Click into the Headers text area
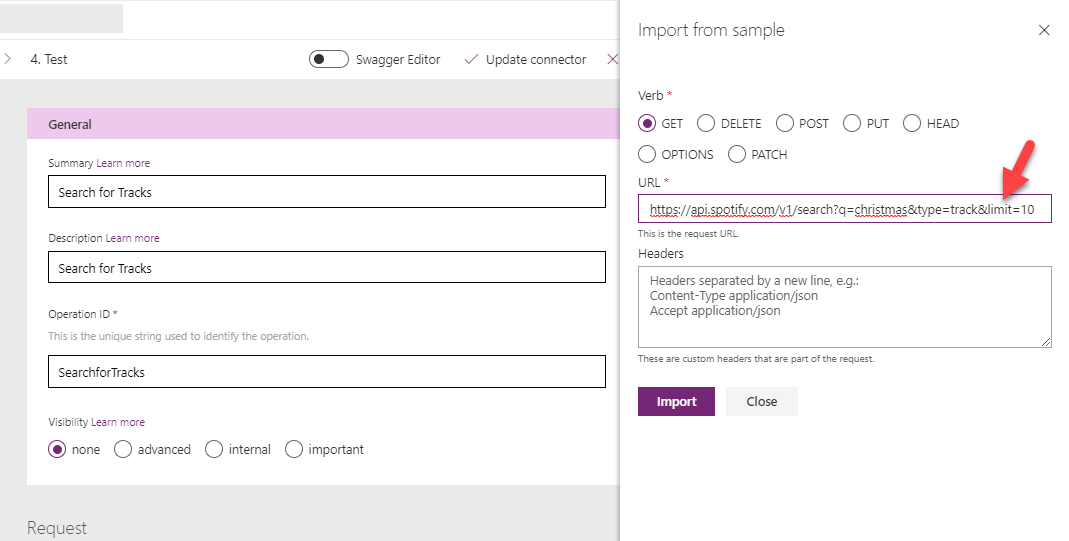Image resolution: width=1069 pixels, height=541 pixels. pyautogui.click(x=844, y=306)
